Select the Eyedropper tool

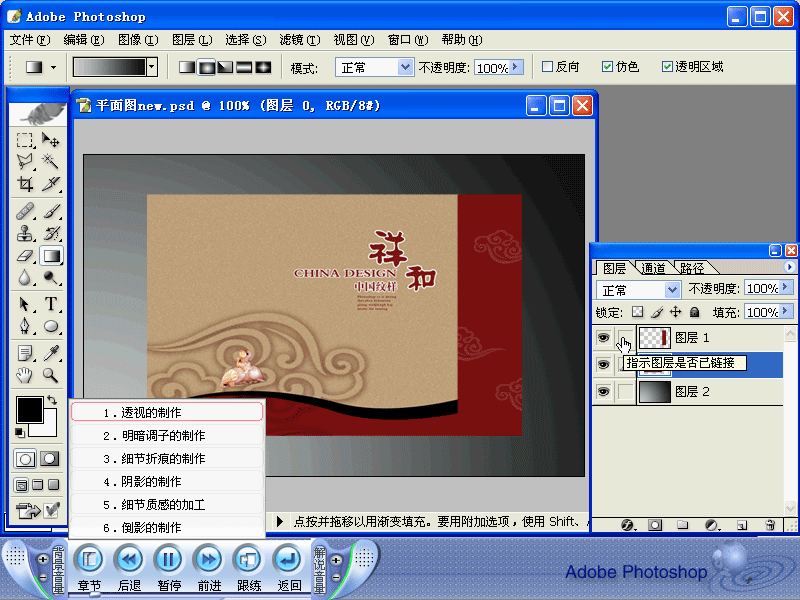[51, 353]
